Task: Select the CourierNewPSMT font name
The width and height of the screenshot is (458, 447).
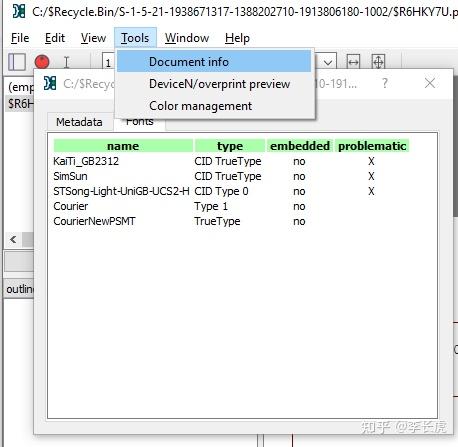Action: tap(94, 221)
